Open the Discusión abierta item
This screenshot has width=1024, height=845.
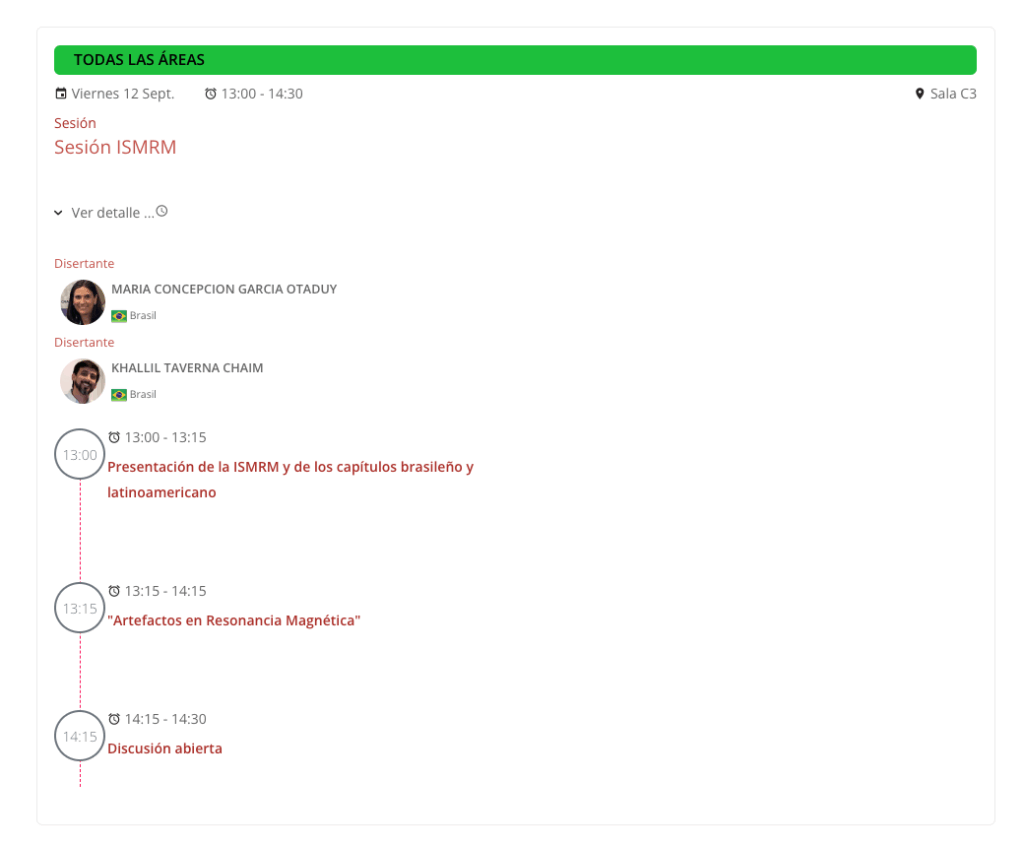pos(165,748)
